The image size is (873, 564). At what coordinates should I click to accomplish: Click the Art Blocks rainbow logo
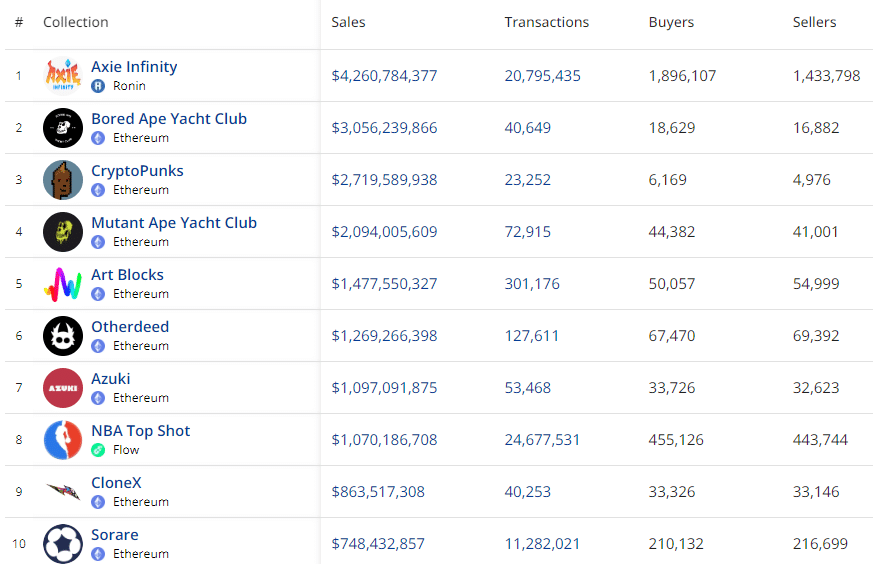coord(62,284)
